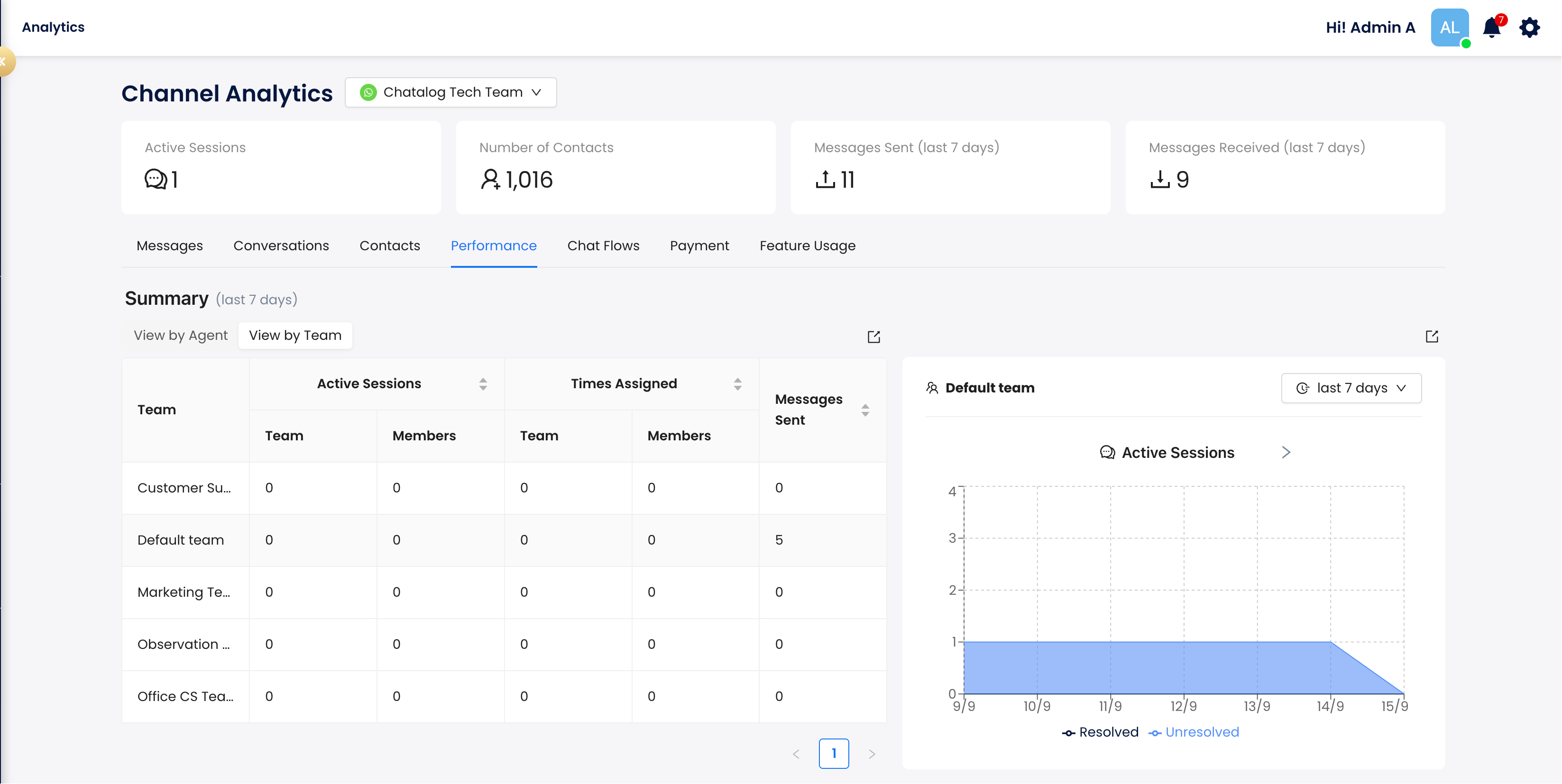The height and width of the screenshot is (784, 1562).
Task: Switch to the Chat Flows tab
Action: (603, 246)
